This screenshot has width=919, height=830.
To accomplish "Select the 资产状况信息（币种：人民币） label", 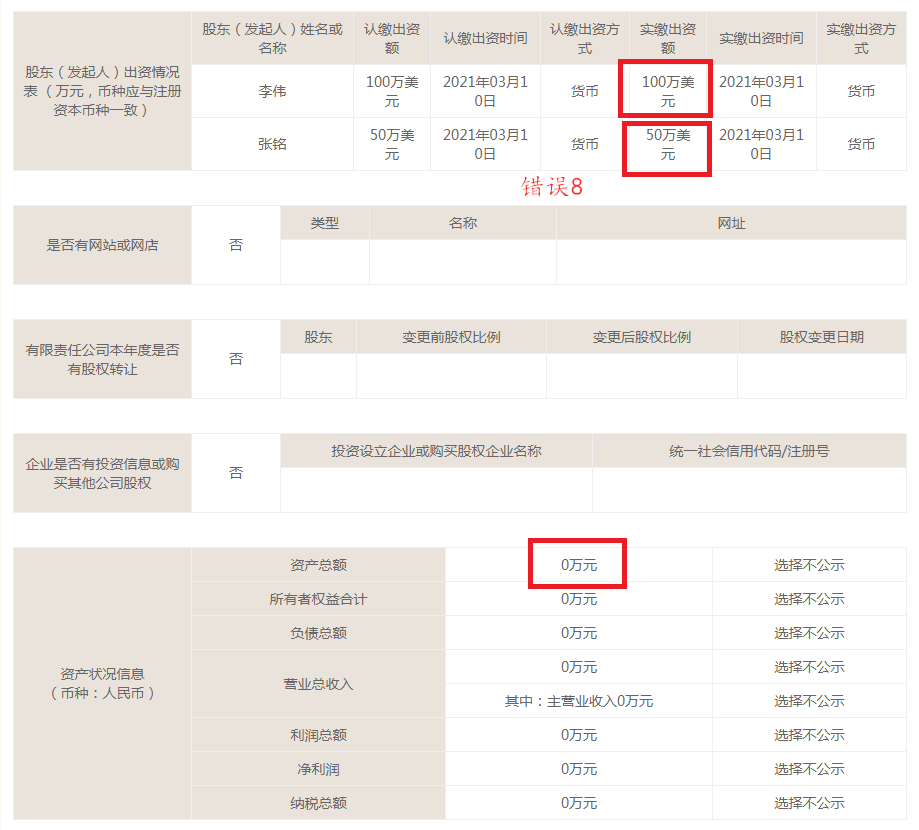I will click(x=103, y=683).
